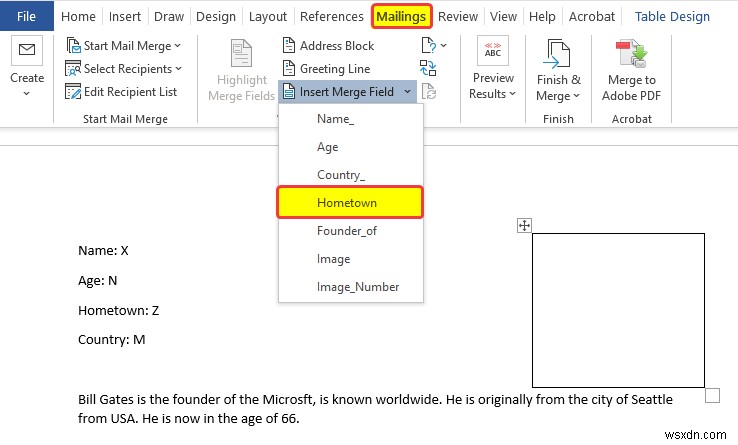The height and width of the screenshot is (445, 738).
Task: Click the Insert Merge Field icon
Action: click(x=289, y=92)
